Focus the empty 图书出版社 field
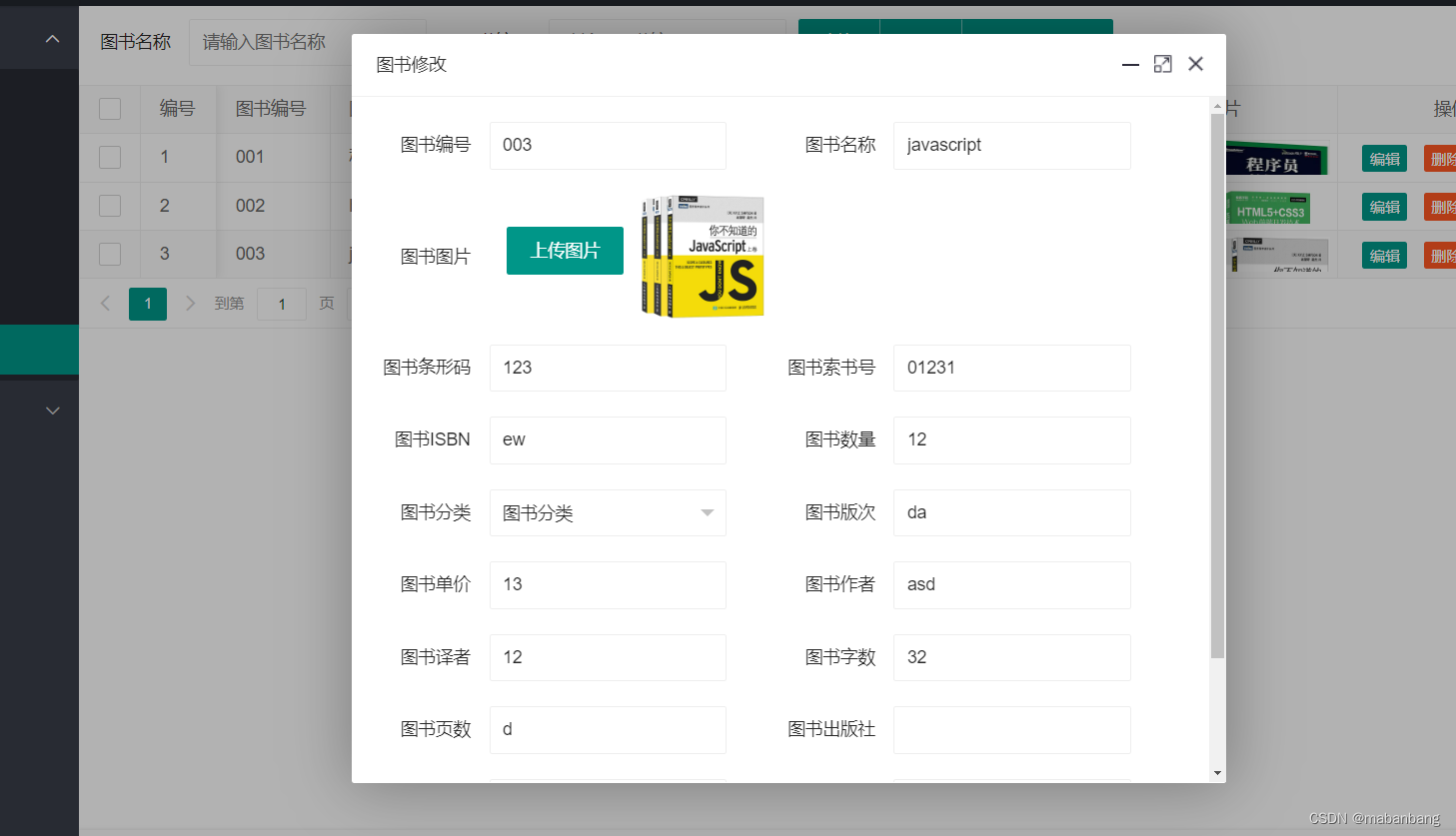Screen dimensions: 1456x836 [1011, 729]
